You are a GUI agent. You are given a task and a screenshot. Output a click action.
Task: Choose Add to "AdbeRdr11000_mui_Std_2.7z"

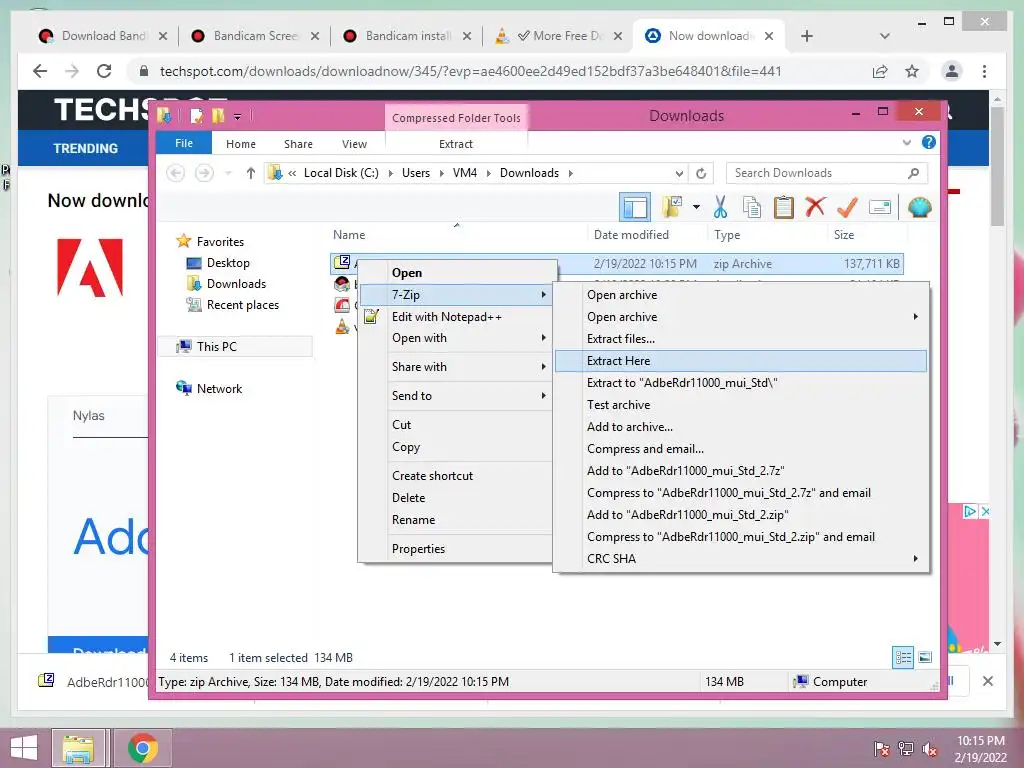coord(741,471)
